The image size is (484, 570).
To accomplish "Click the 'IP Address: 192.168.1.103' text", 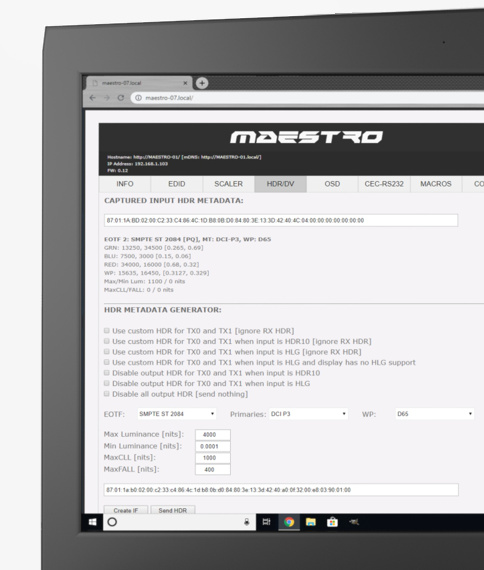I will [x=137, y=164].
